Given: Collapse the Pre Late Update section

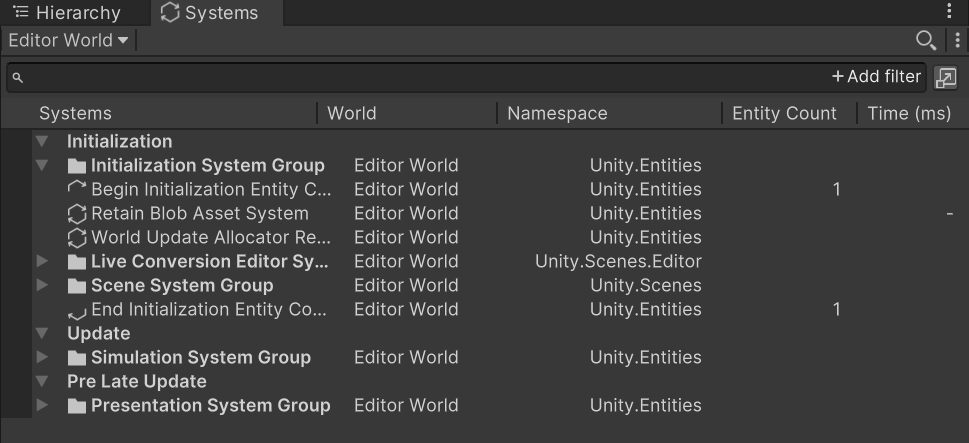Looking at the screenshot, I should [x=42, y=381].
